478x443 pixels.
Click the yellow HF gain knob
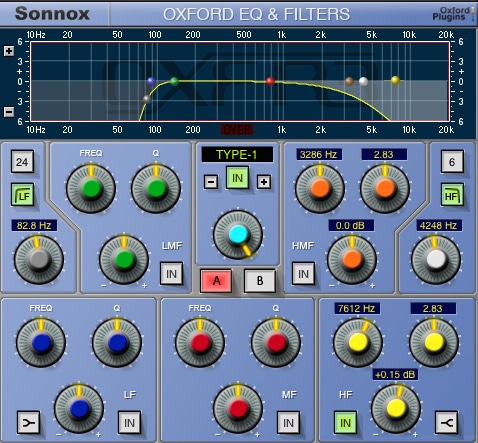click(396, 409)
